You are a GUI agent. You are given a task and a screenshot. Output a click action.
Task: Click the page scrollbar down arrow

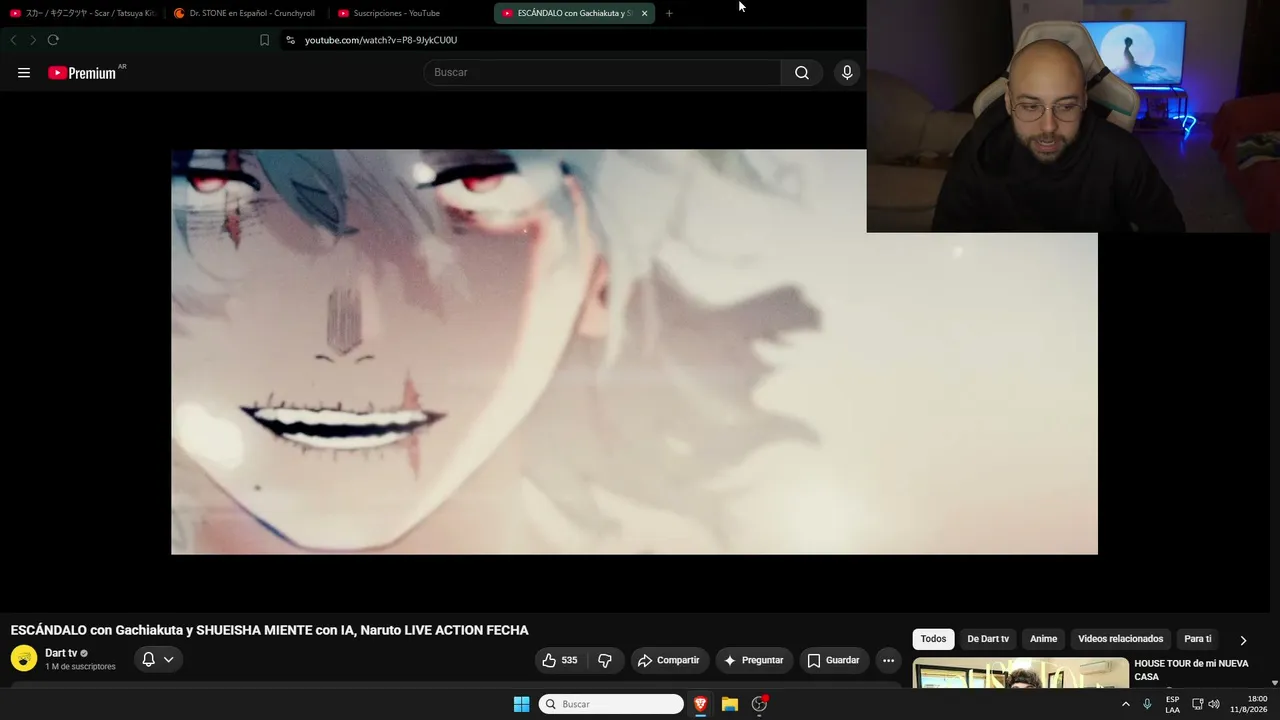click(x=1274, y=683)
